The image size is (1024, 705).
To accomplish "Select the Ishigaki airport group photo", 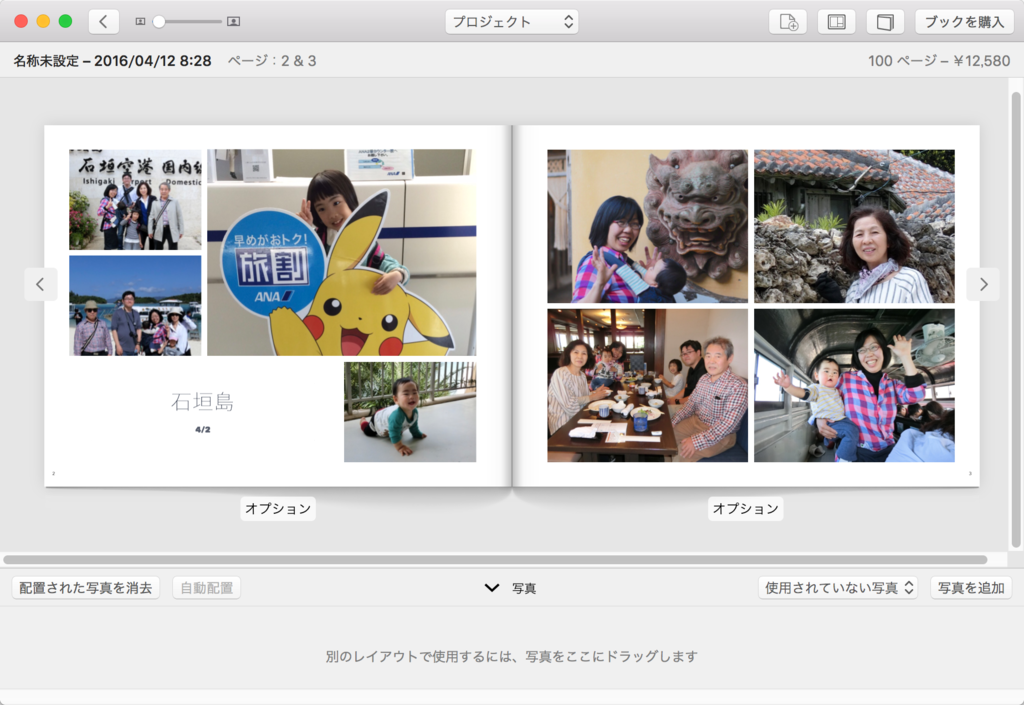I will (135, 199).
